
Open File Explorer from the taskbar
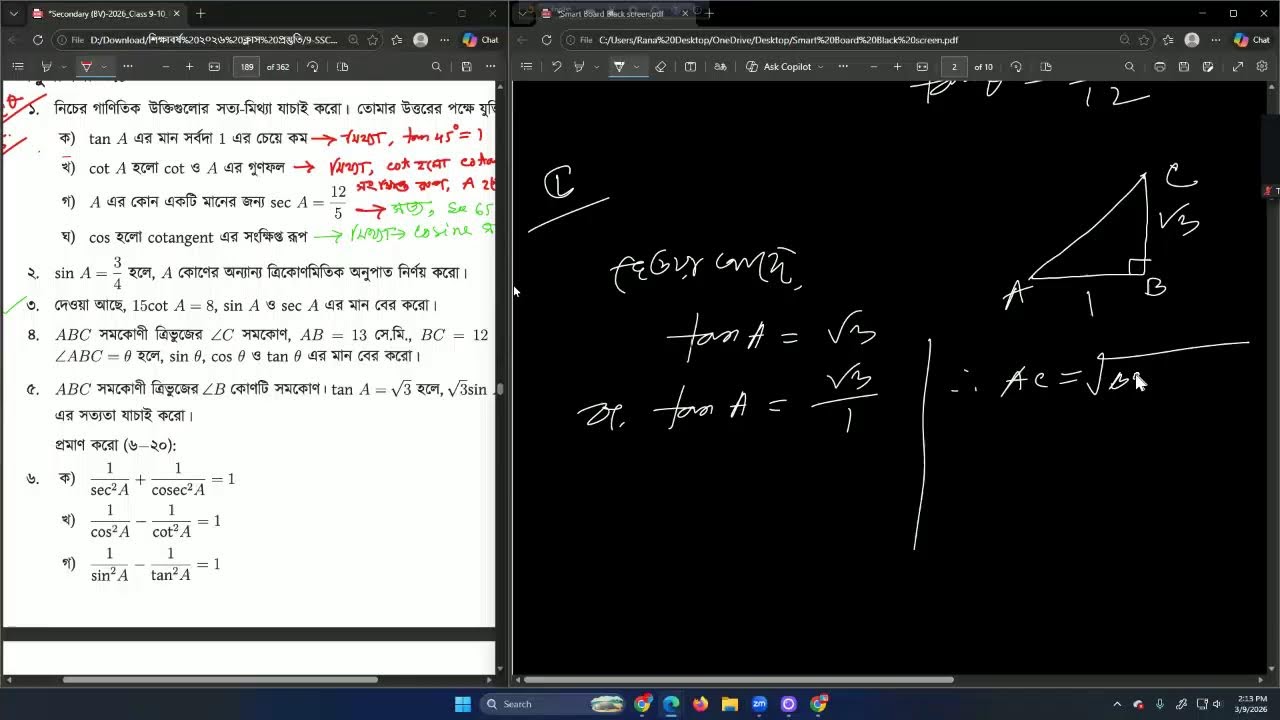[x=729, y=704]
